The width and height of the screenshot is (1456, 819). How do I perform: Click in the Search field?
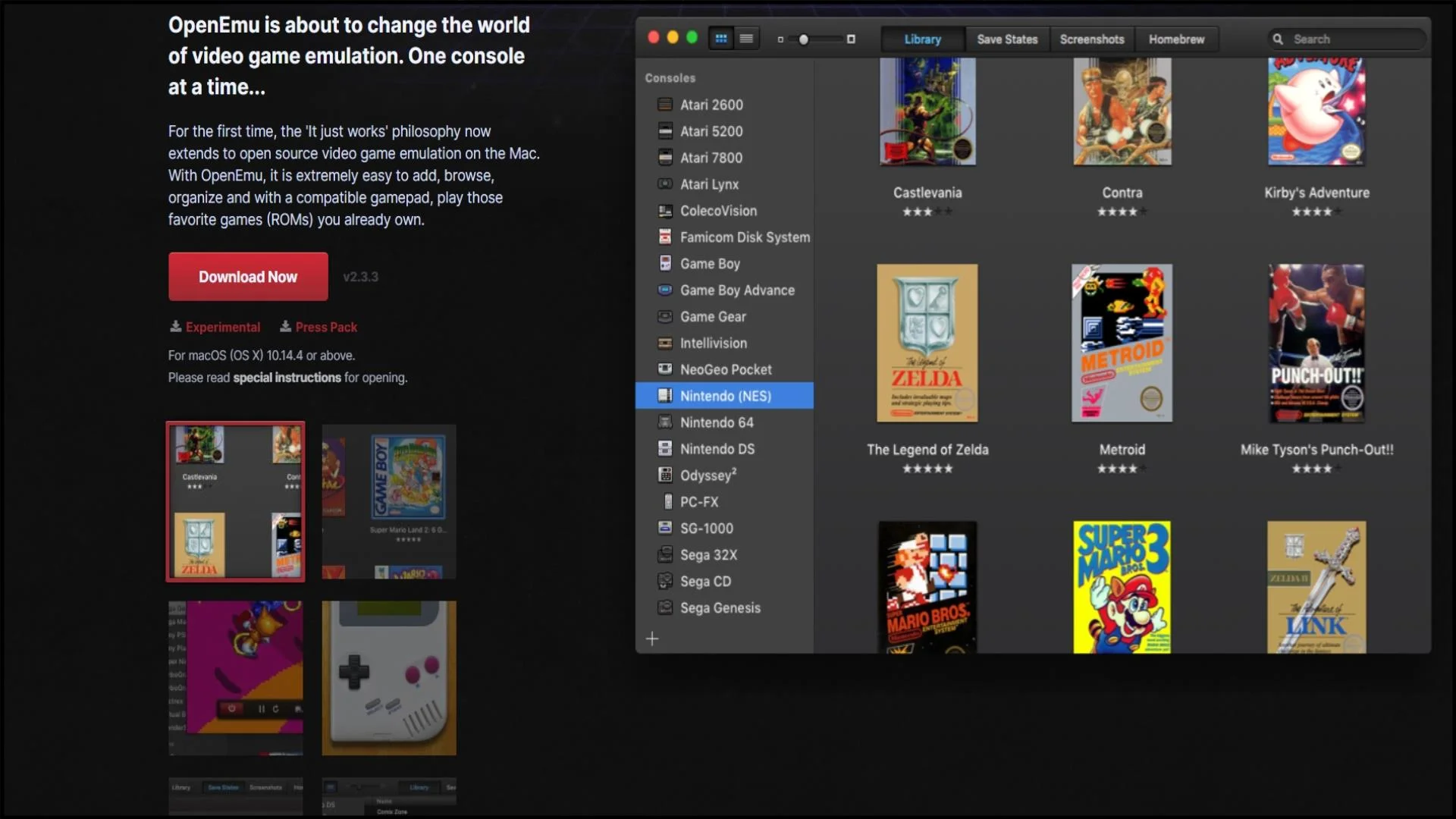point(1347,39)
